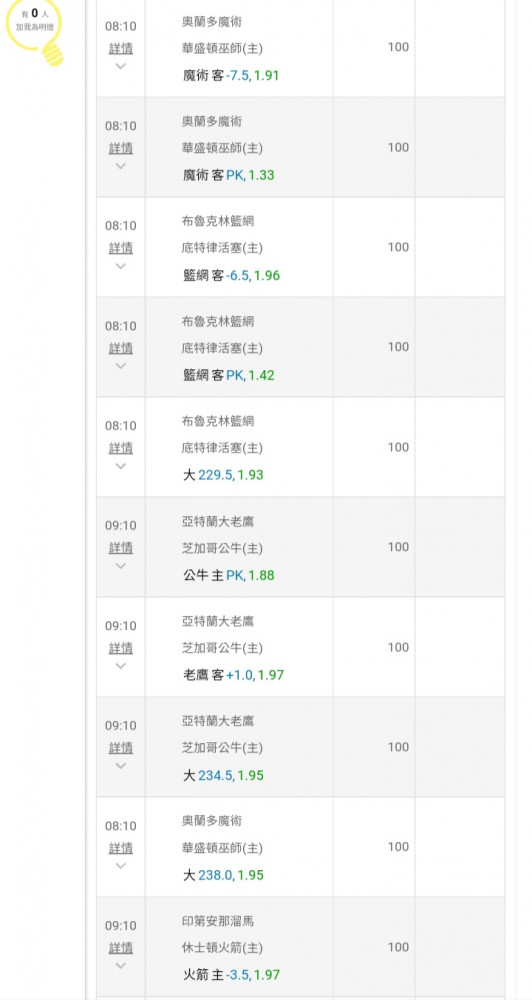The width and height of the screenshot is (532, 1000).
Task: Open 詳情 for 大 229.5 bet
Action: 121,448
